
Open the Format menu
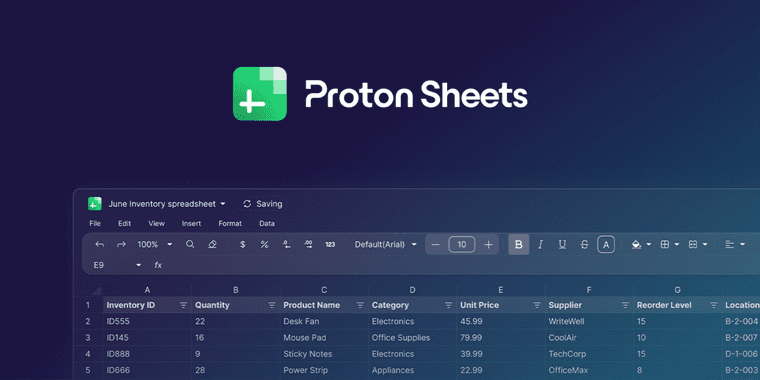(x=230, y=223)
